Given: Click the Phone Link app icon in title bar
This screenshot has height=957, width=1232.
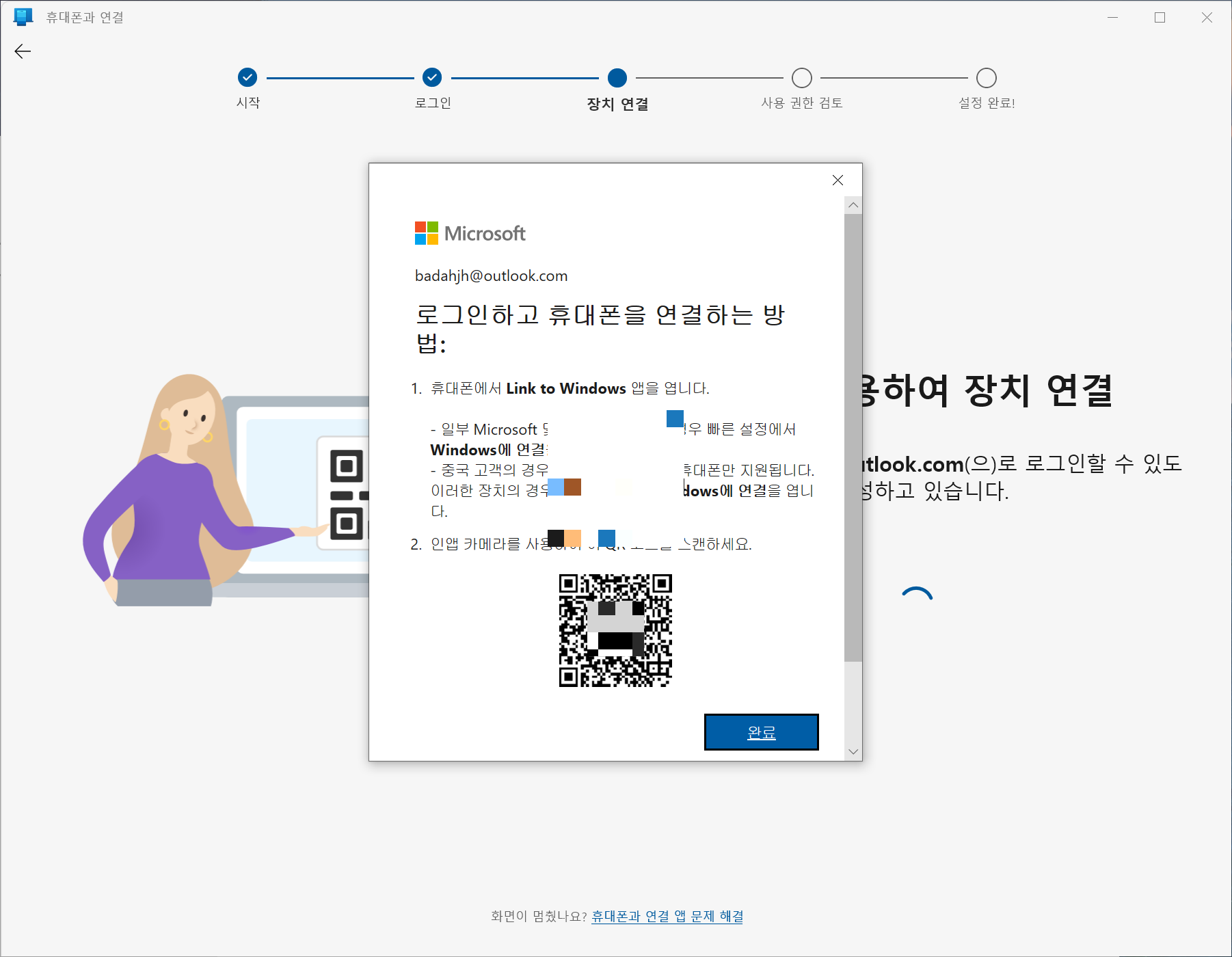Looking at the screenshot, I should (x=23, y=17).
